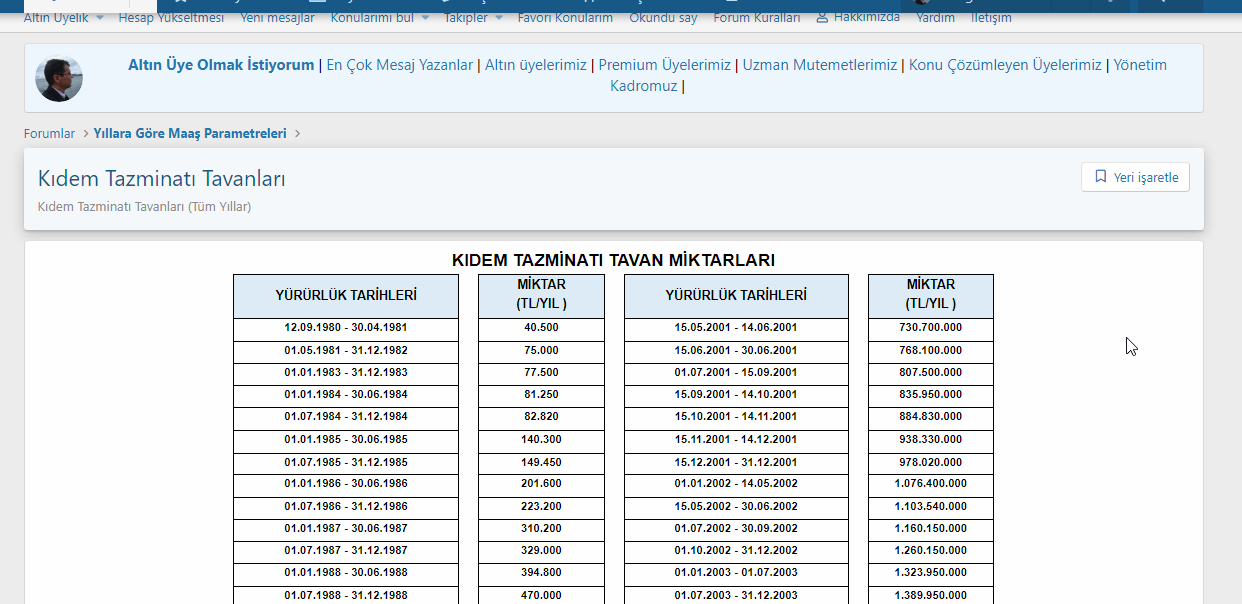Image resolution: width=1242 pixels, height=604 pixels.
Task: Open the Forum Kuralları page
Action: tap(757, 17)
